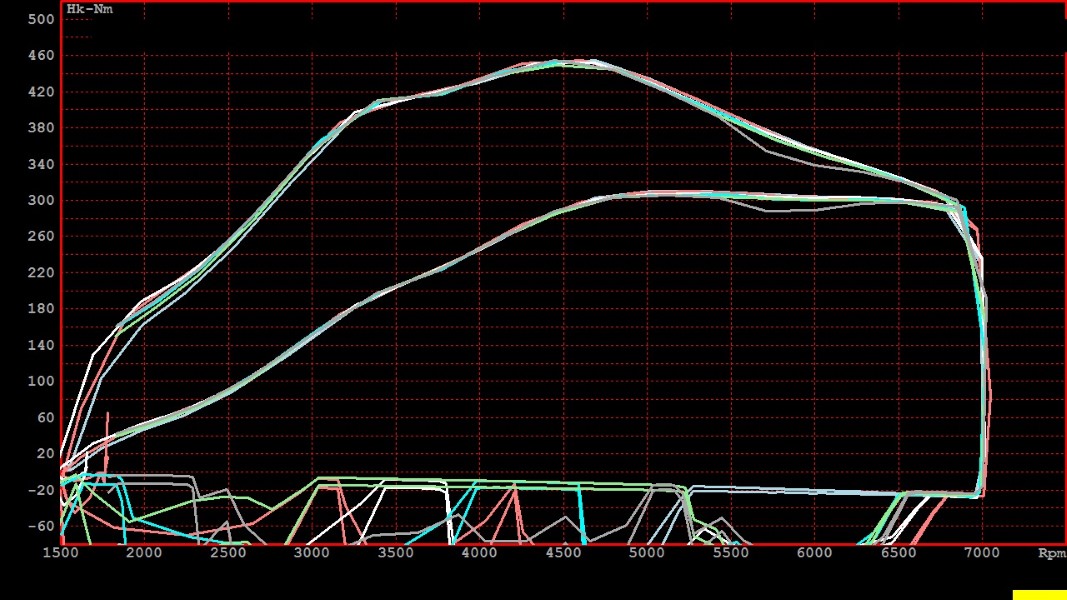This screenshot has height=600, width=1067.
Task: Select the -20 label on vertical axis
Action: (x=41, y=489)
